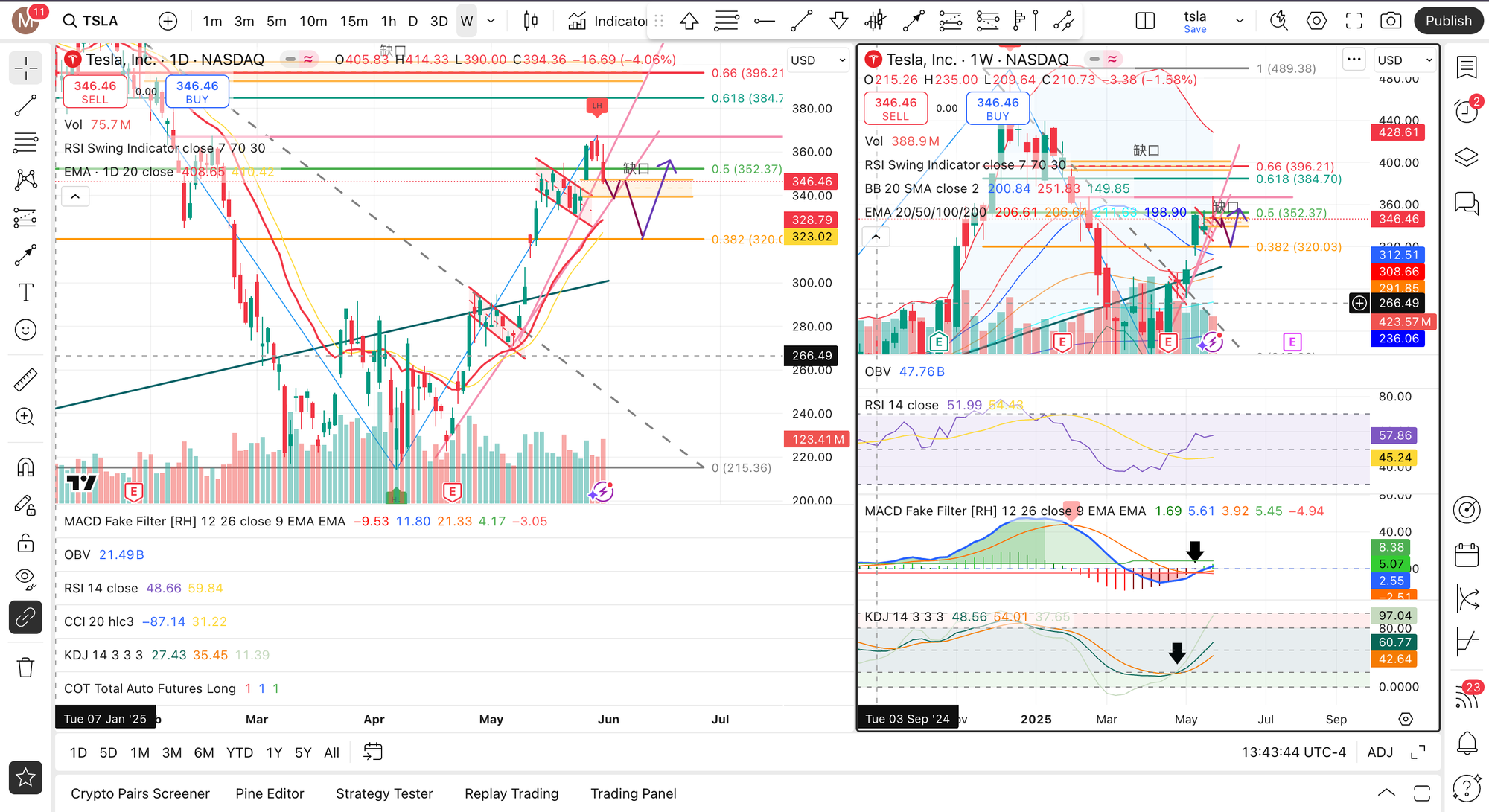Open the three-dots menu on weekly chart
This screenshot has height=812, width=1489.
[1354, 59]
